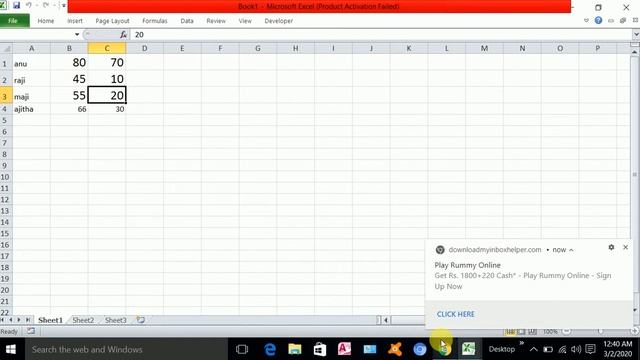The width and height of the screenshot is (640, 360).
Task: Open Customize Quick Access Toolbar dropdown
Action: pyautogui.click(x=64, y=5)
